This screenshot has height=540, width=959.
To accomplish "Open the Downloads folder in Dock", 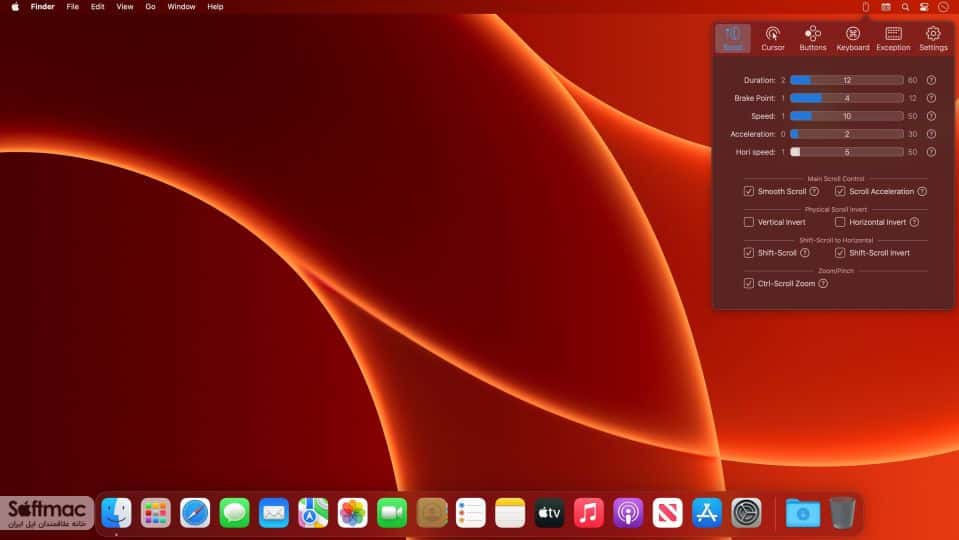I will tap(803, 512).
